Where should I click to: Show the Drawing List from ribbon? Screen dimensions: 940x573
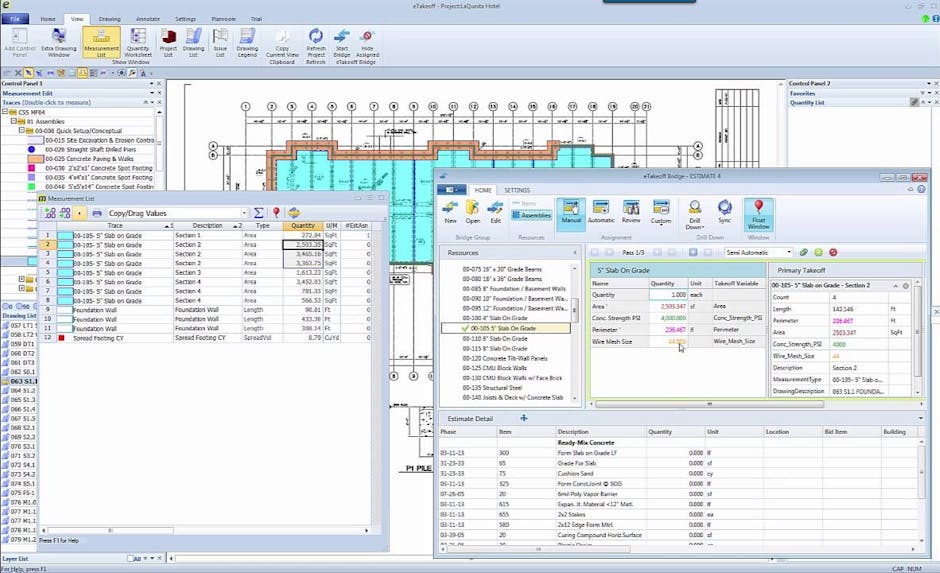click(x=193, y=43)
